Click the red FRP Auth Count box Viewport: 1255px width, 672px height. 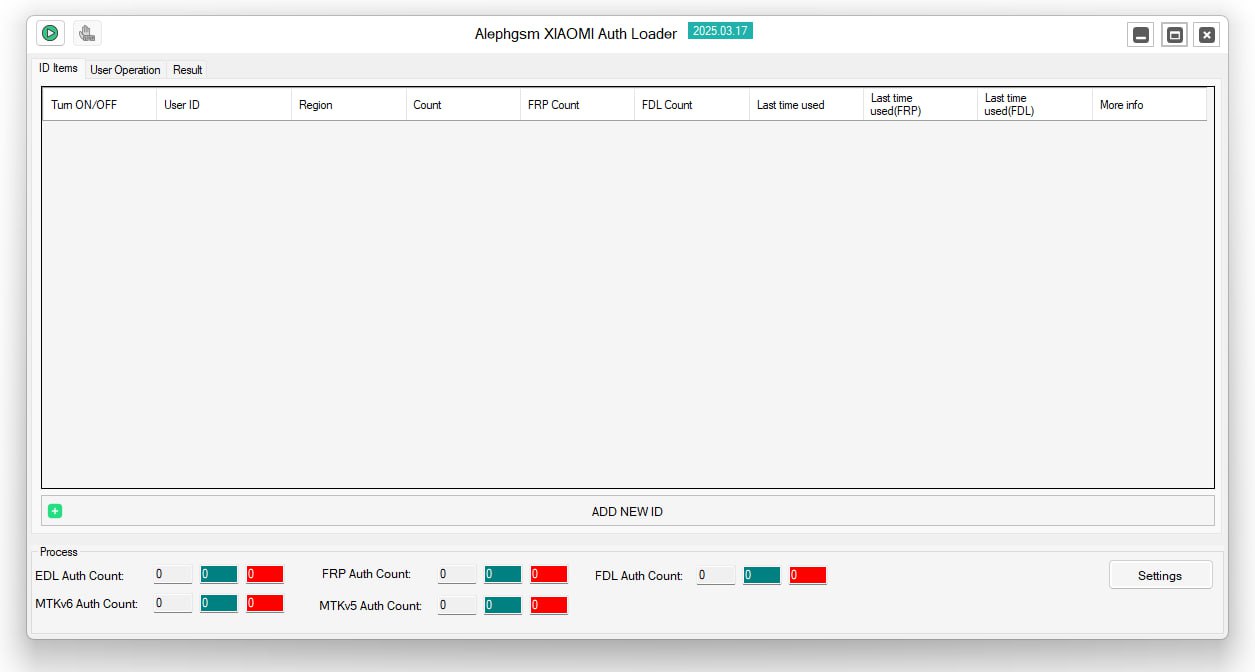(549, 574)
